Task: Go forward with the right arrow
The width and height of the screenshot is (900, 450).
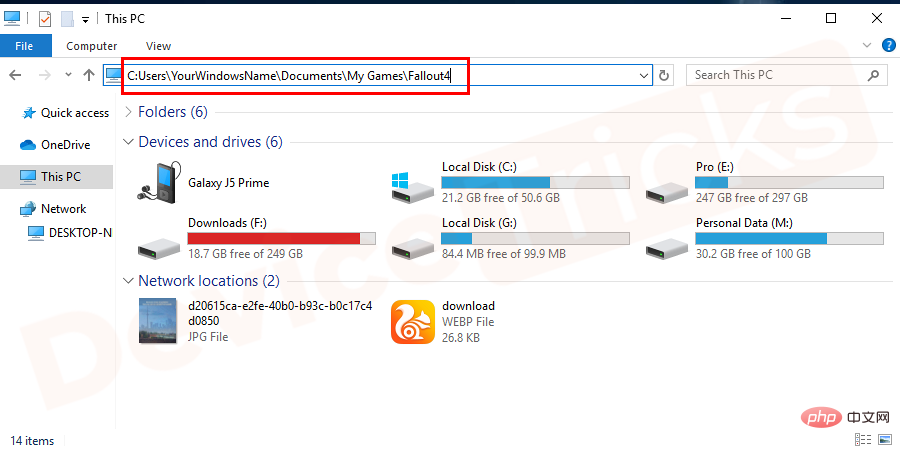Action: (x=44, y=75)
